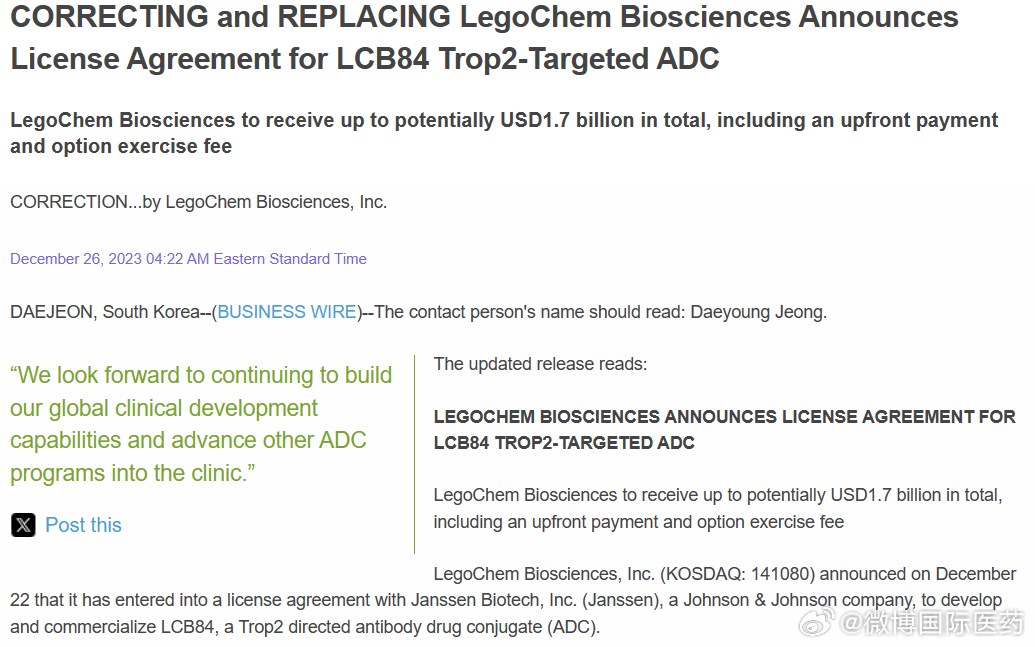Click the Weibo watermark Chinese text
The height and width of the screenshot is (647, 1035).
(932, 623)
